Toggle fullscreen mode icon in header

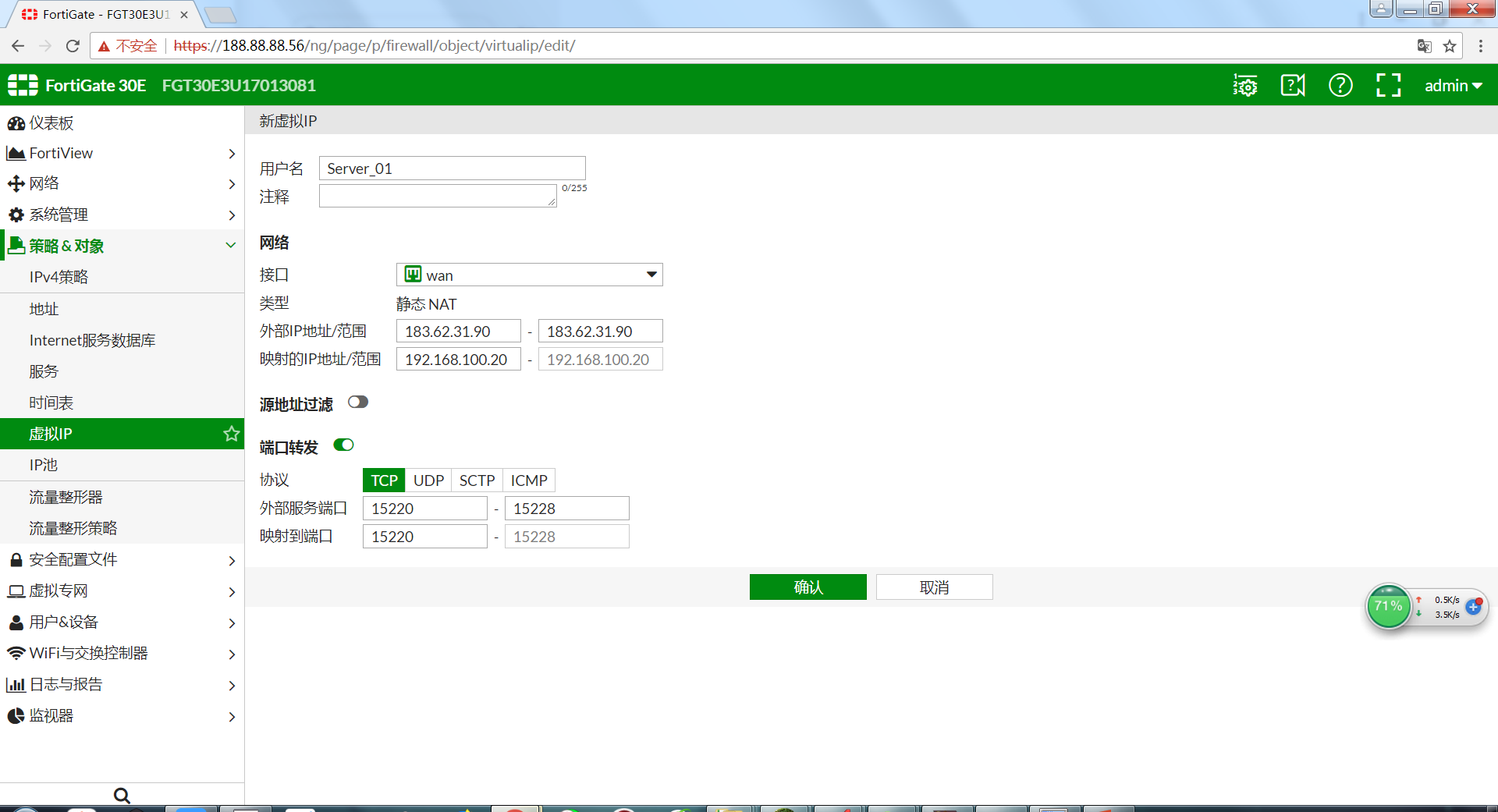click(1388, 85)
